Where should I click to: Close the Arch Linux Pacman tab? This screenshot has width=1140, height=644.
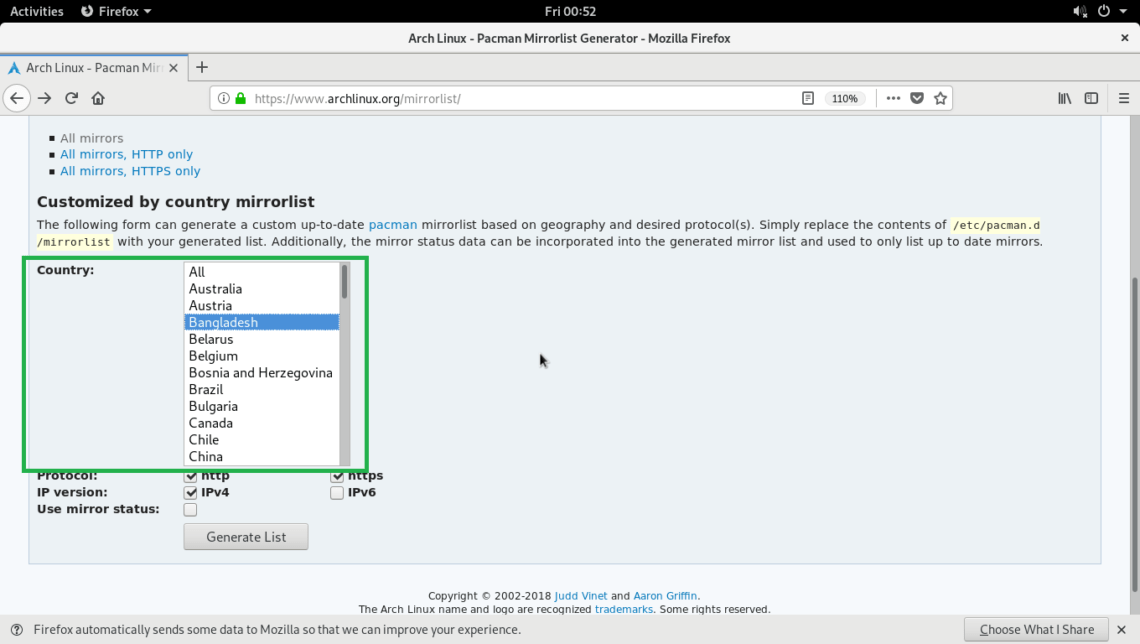coord(173,68)
